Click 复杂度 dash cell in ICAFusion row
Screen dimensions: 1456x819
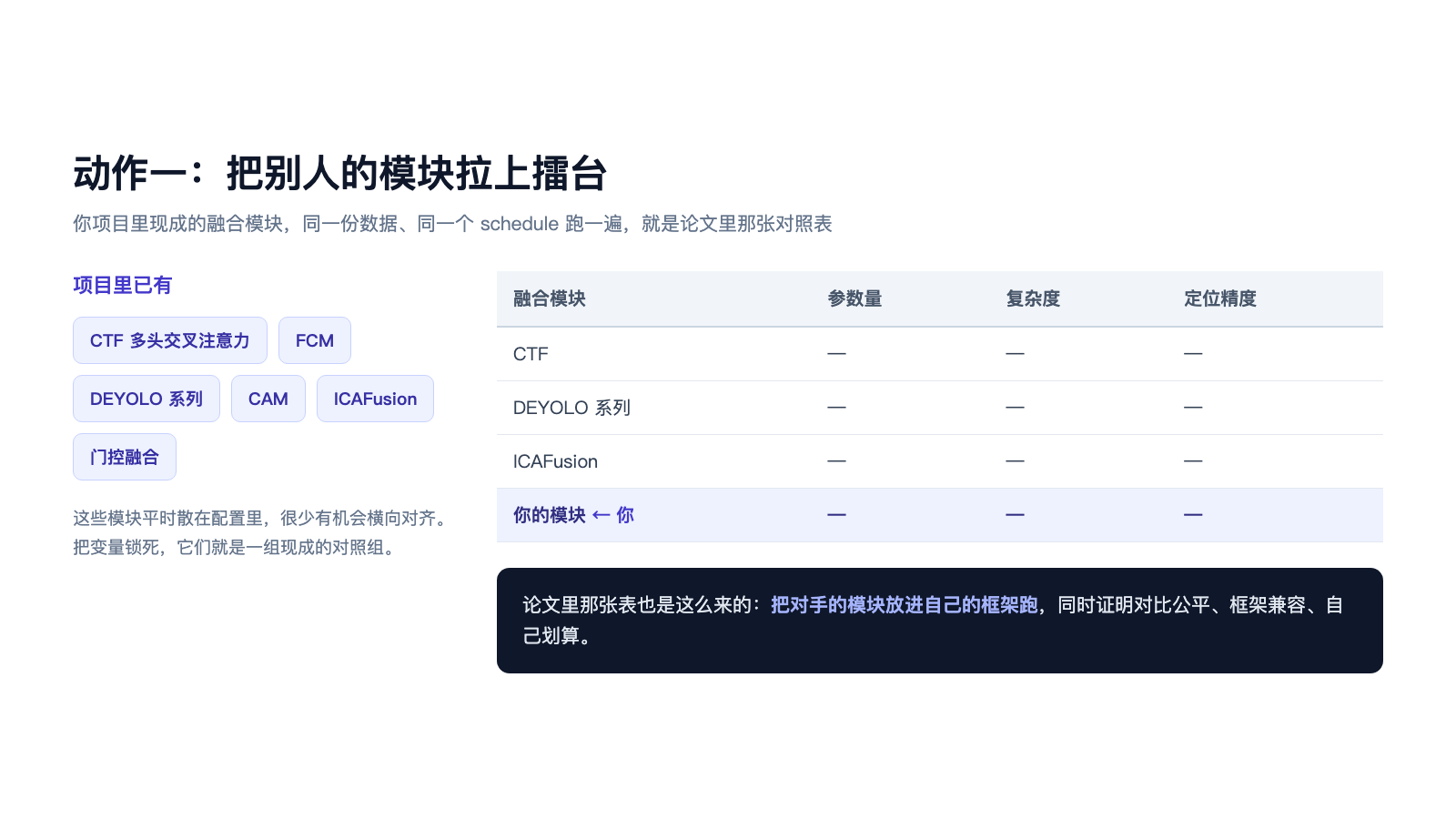pyautogui.click(x=1015, y=461)
